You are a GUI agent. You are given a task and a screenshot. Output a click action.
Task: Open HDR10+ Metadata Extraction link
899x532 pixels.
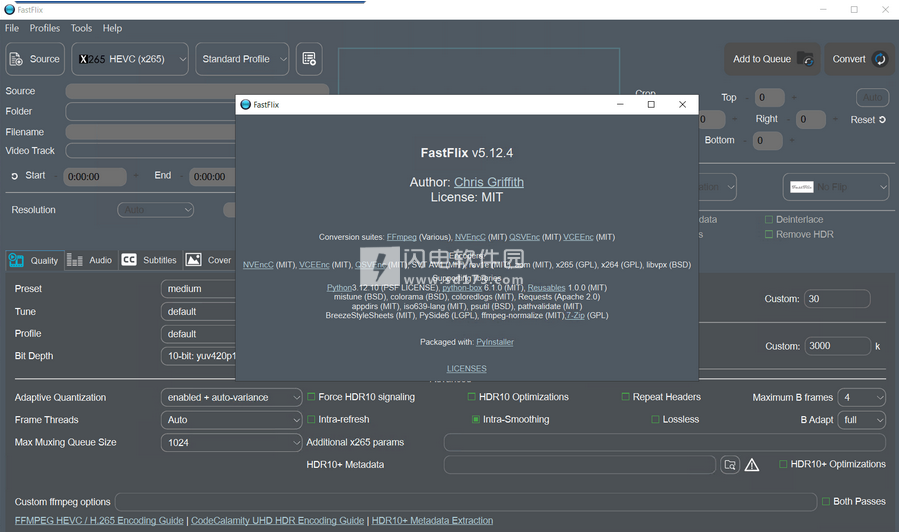pos(432,521)
